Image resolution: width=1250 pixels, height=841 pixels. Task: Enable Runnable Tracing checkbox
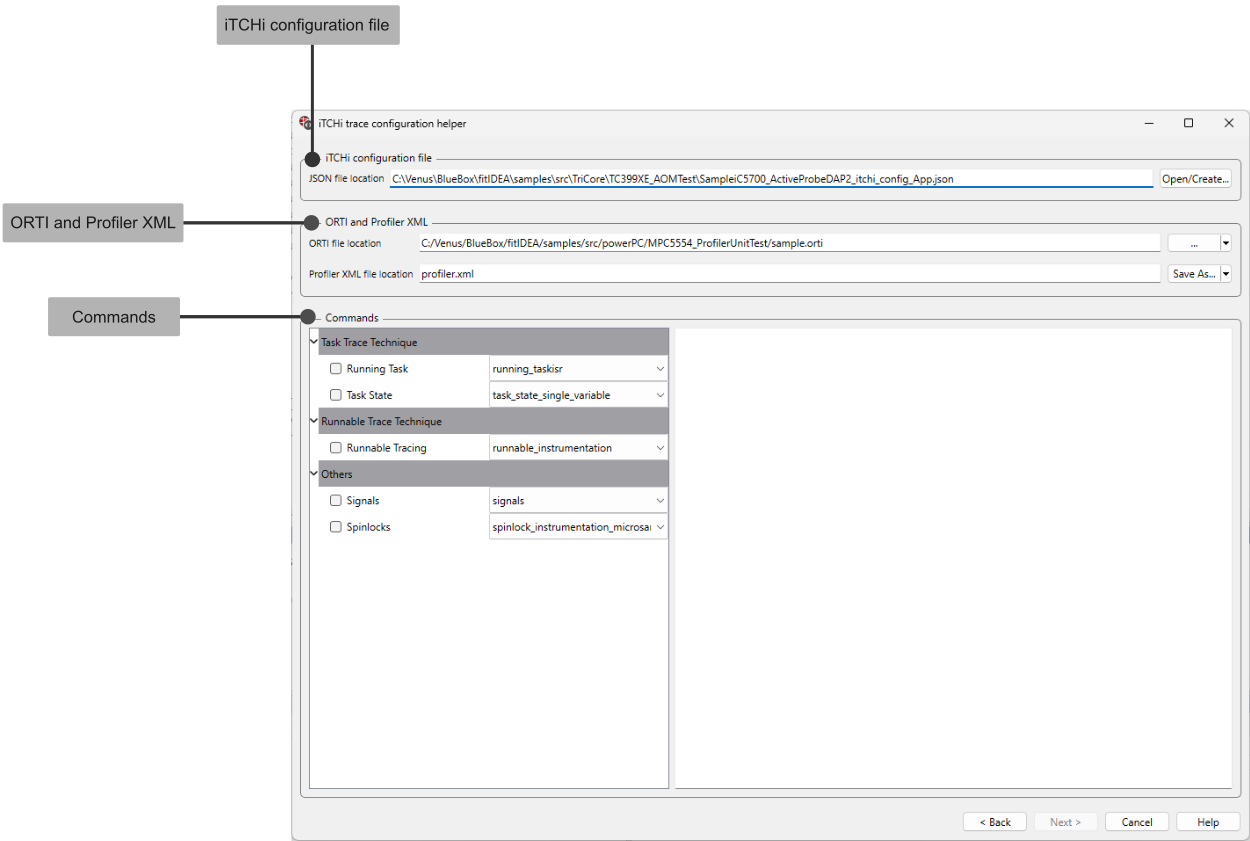pyautogui.click(x=336, y=448)
